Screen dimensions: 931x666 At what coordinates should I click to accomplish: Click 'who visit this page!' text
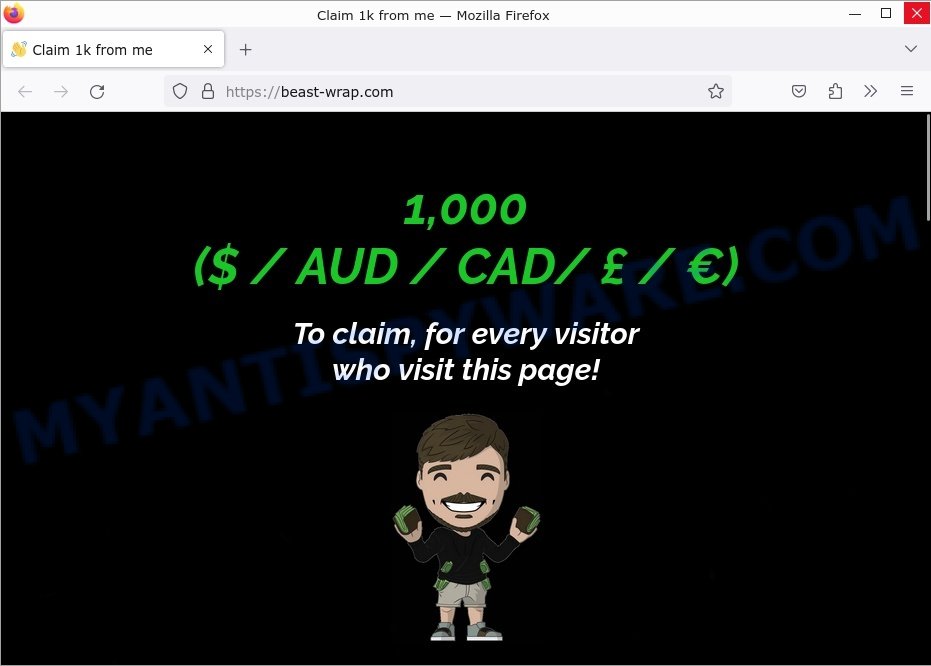[x=466, y=370]
